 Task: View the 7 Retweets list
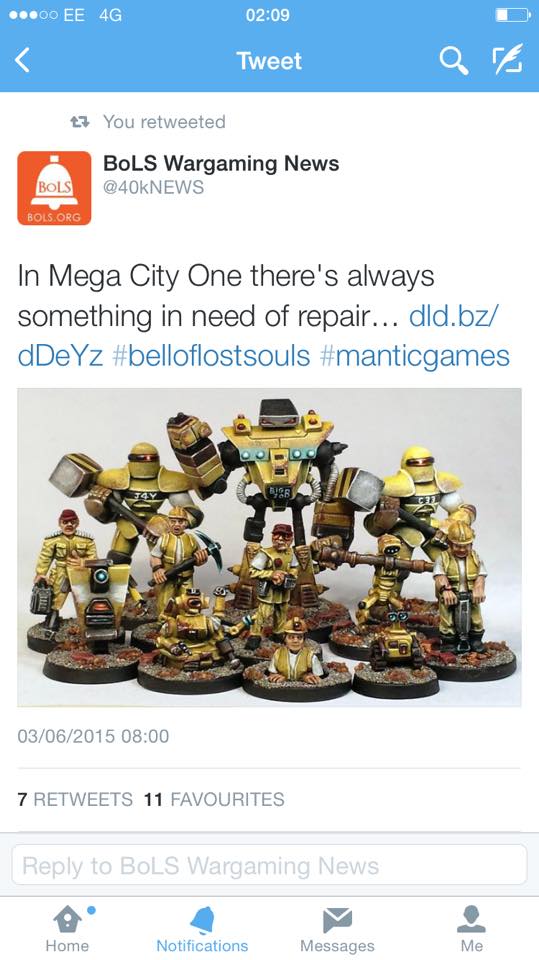coord(75,799)
